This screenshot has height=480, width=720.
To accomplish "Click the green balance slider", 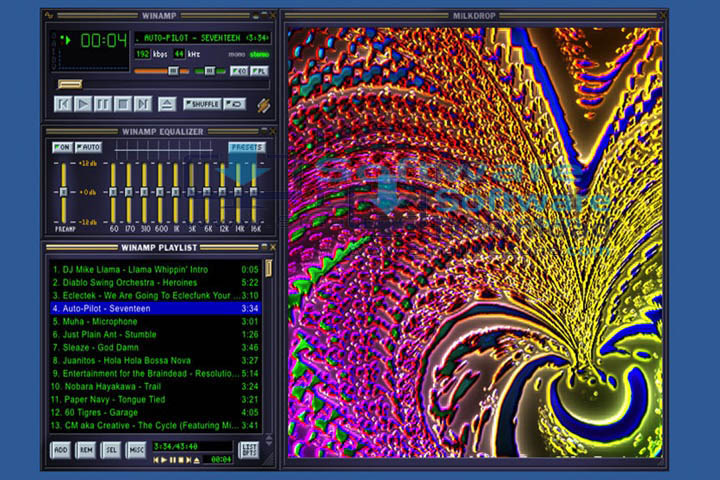I will [x=209, y=71].
